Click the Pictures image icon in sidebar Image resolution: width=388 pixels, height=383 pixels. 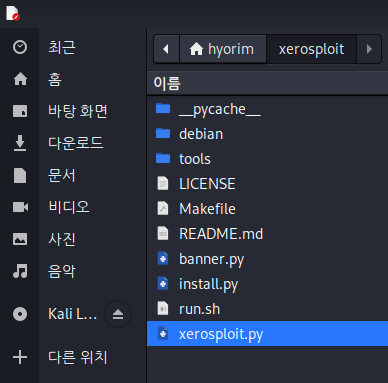click(x=20, y=239)
